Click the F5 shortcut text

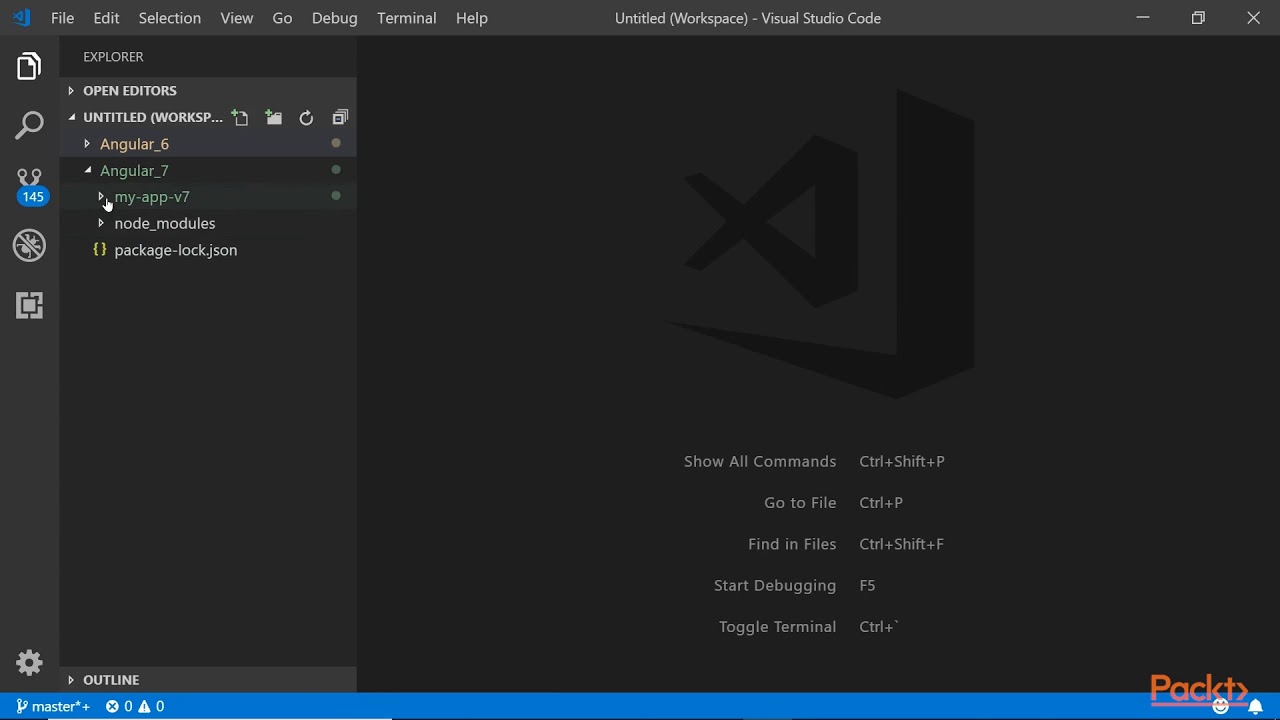pyautogui.click(x=867, y=585)
